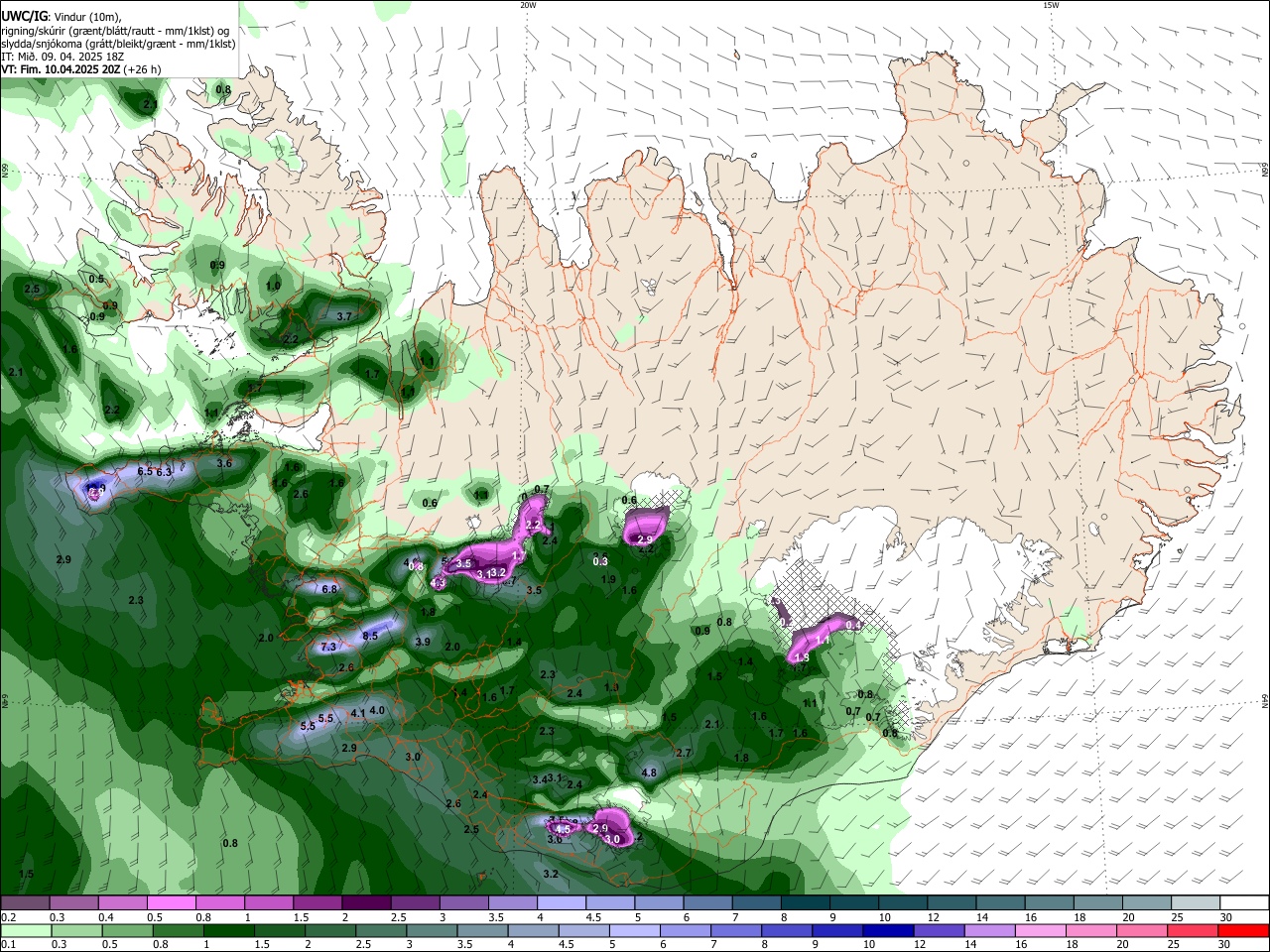Screen dimensions: 1270x952
Task: Click the initial time 'IT: Mið. 09. 04. 2025 18Z'
Action: click(62, 57)
